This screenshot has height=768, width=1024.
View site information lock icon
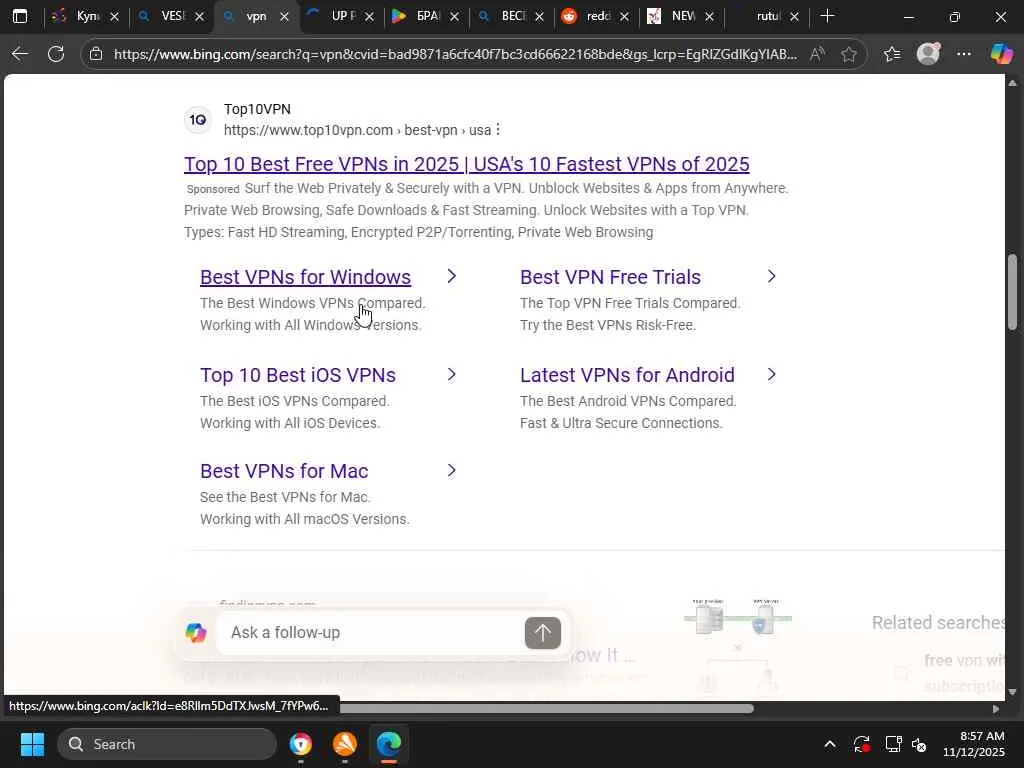click(96, 54)
